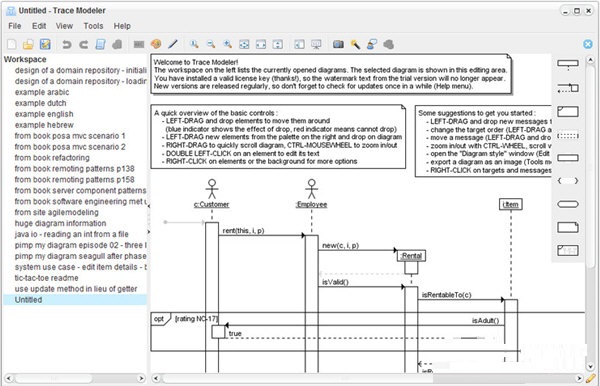The image size is (600, 386).
Task: Select the message arrow element in palette
Action: click(x=568, y=88)
